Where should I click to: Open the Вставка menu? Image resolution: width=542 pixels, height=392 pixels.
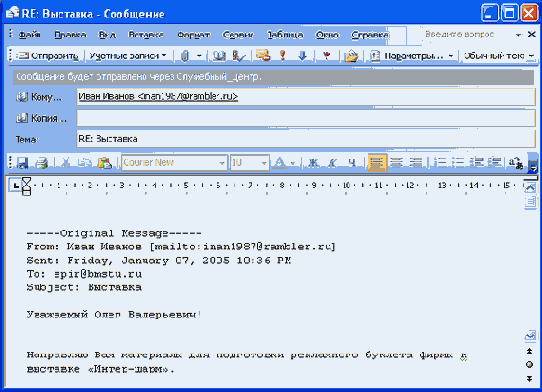(146, 35)
